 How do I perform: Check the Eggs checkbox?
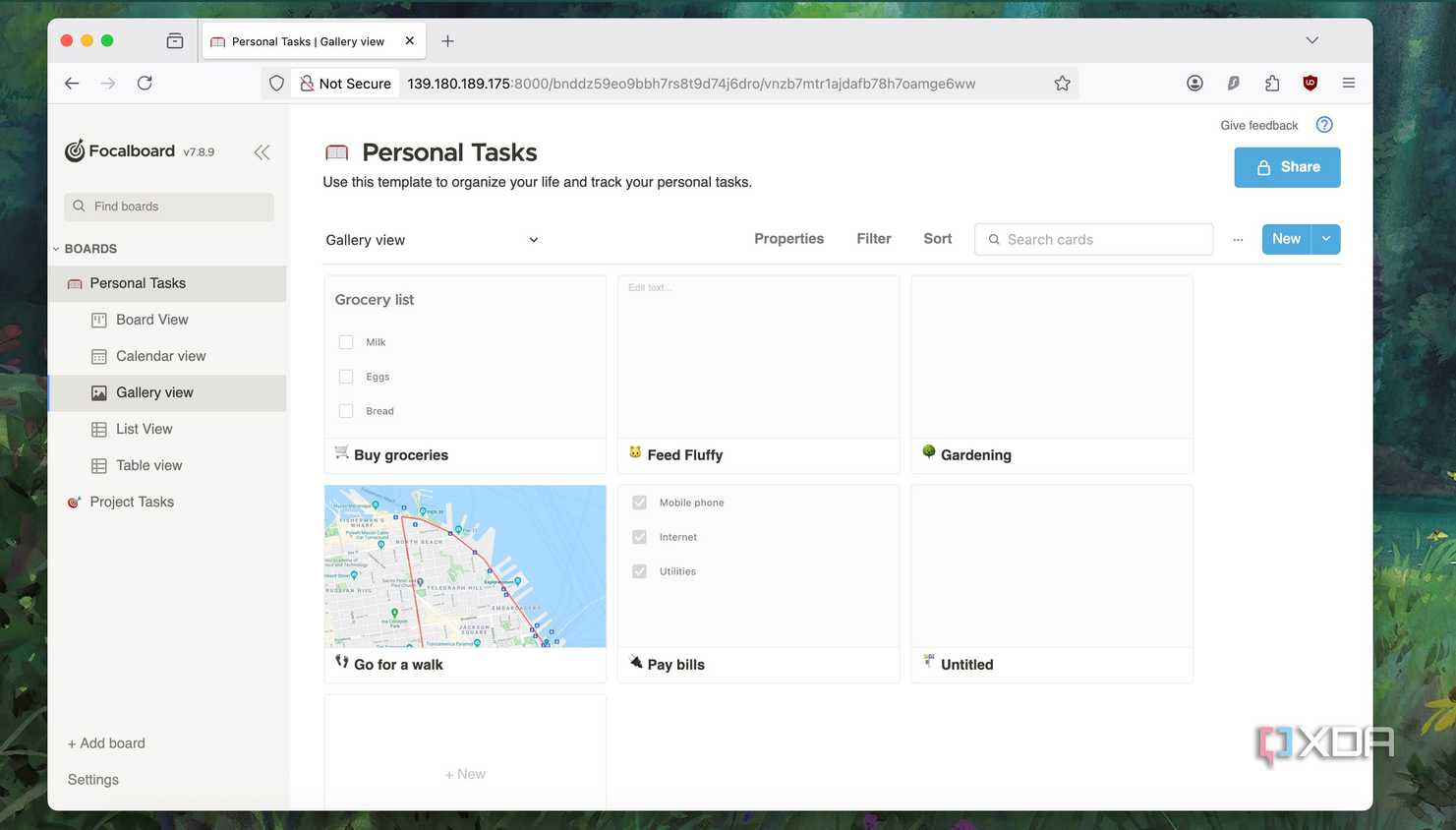tap(346, 377)
